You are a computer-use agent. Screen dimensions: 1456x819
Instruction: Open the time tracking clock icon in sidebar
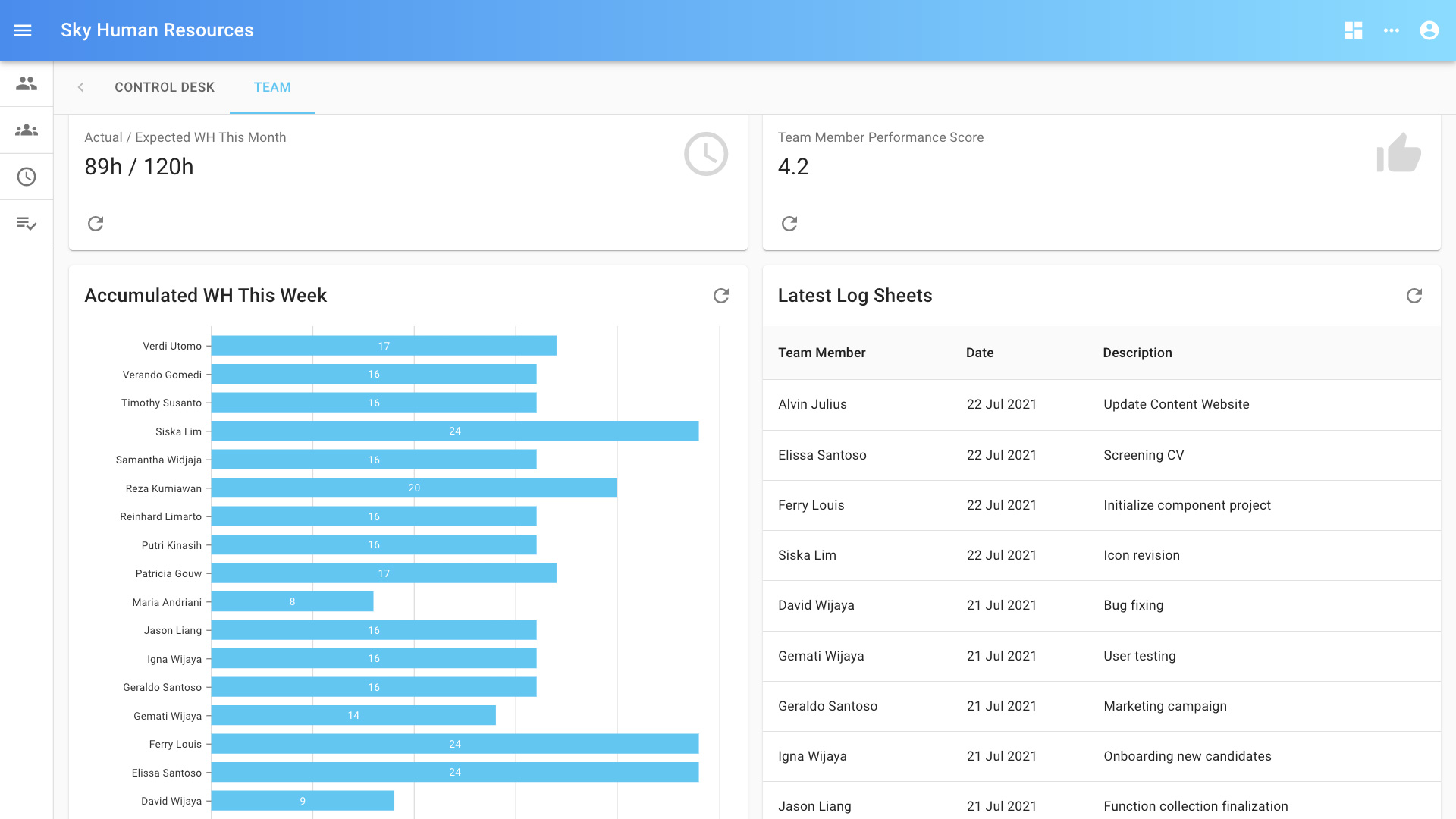coord(26,177)
